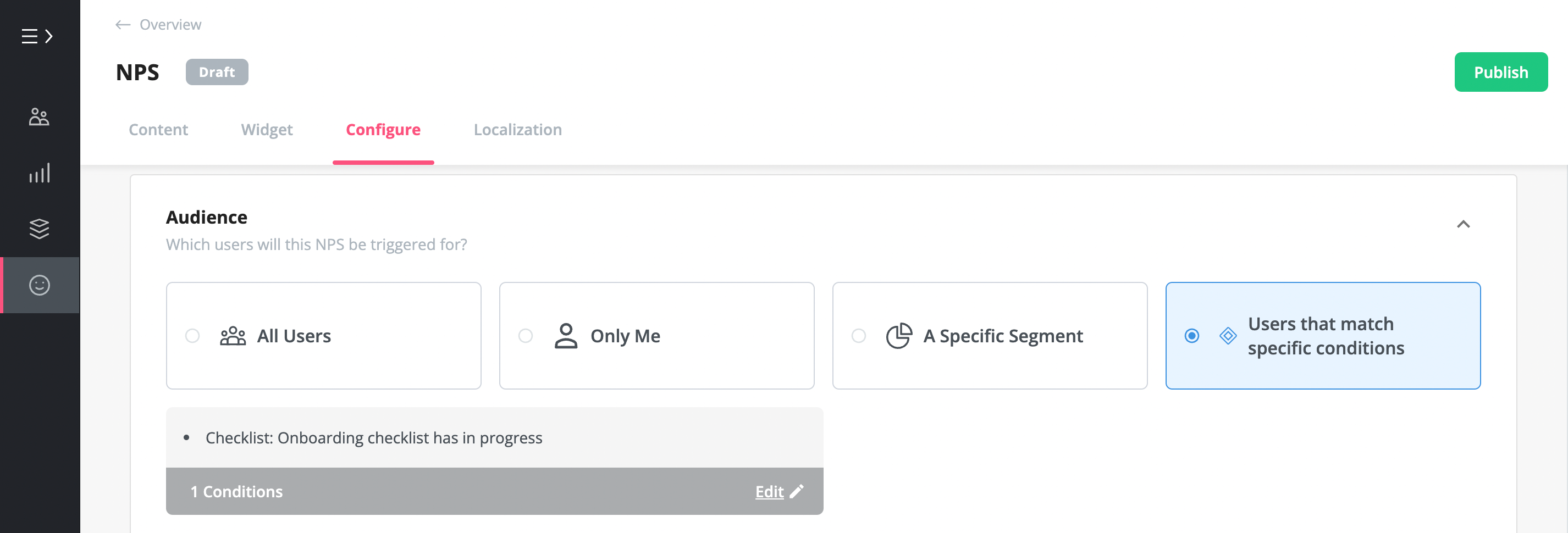Click the back arrow next to Overview
The width and height of the screenshot is (1568, 533).
pos(123,25)
